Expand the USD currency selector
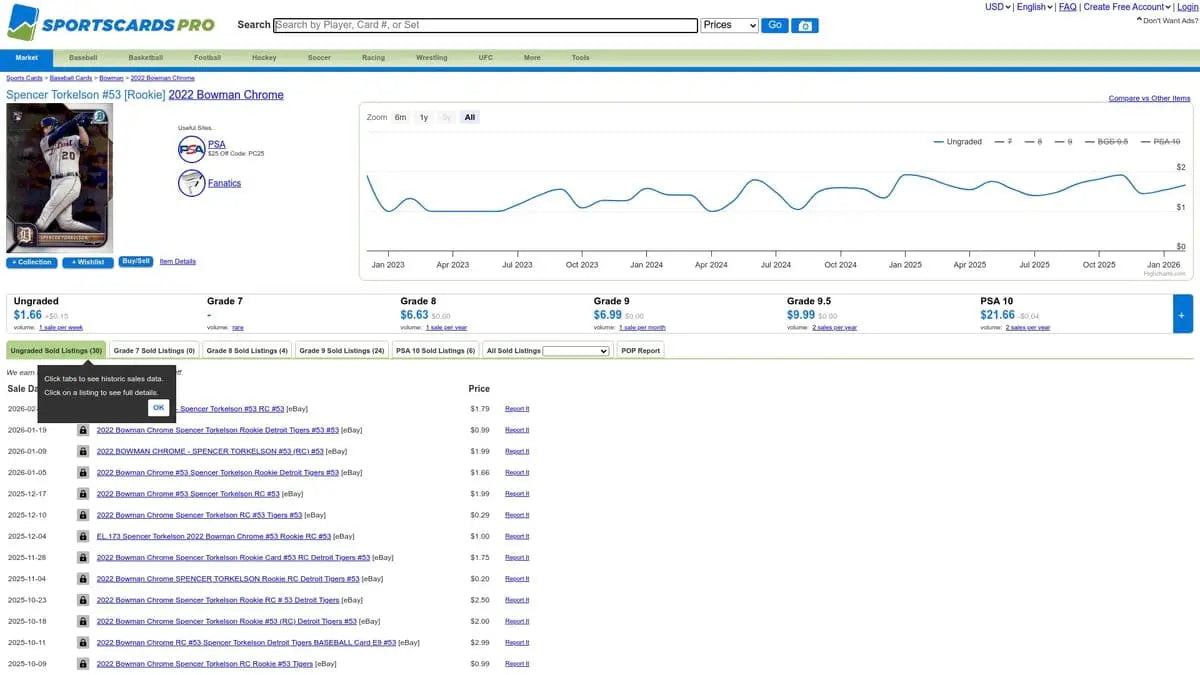Image resolution: width=1200 pixels, height=675 pixels. coord(997,7)
